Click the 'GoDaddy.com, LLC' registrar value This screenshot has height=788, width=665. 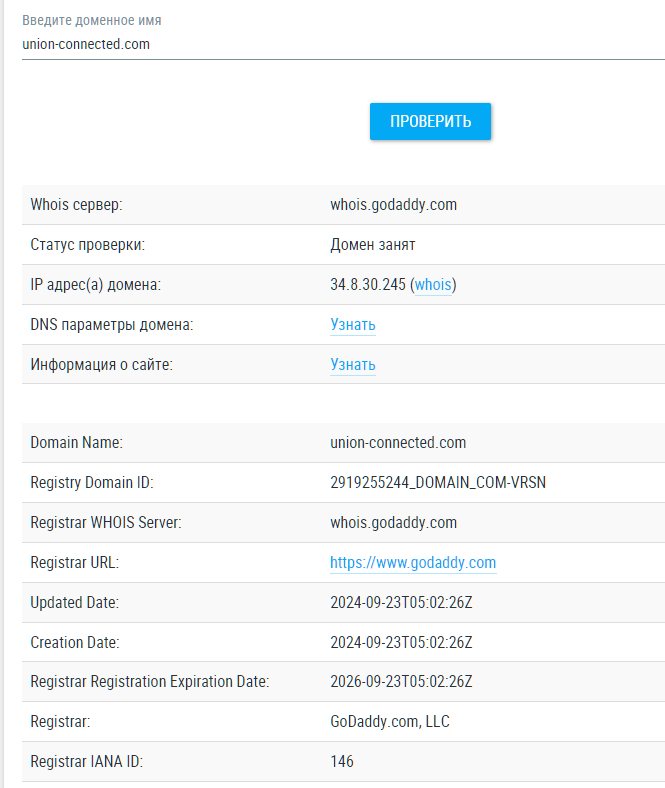(x=390, y=722)
